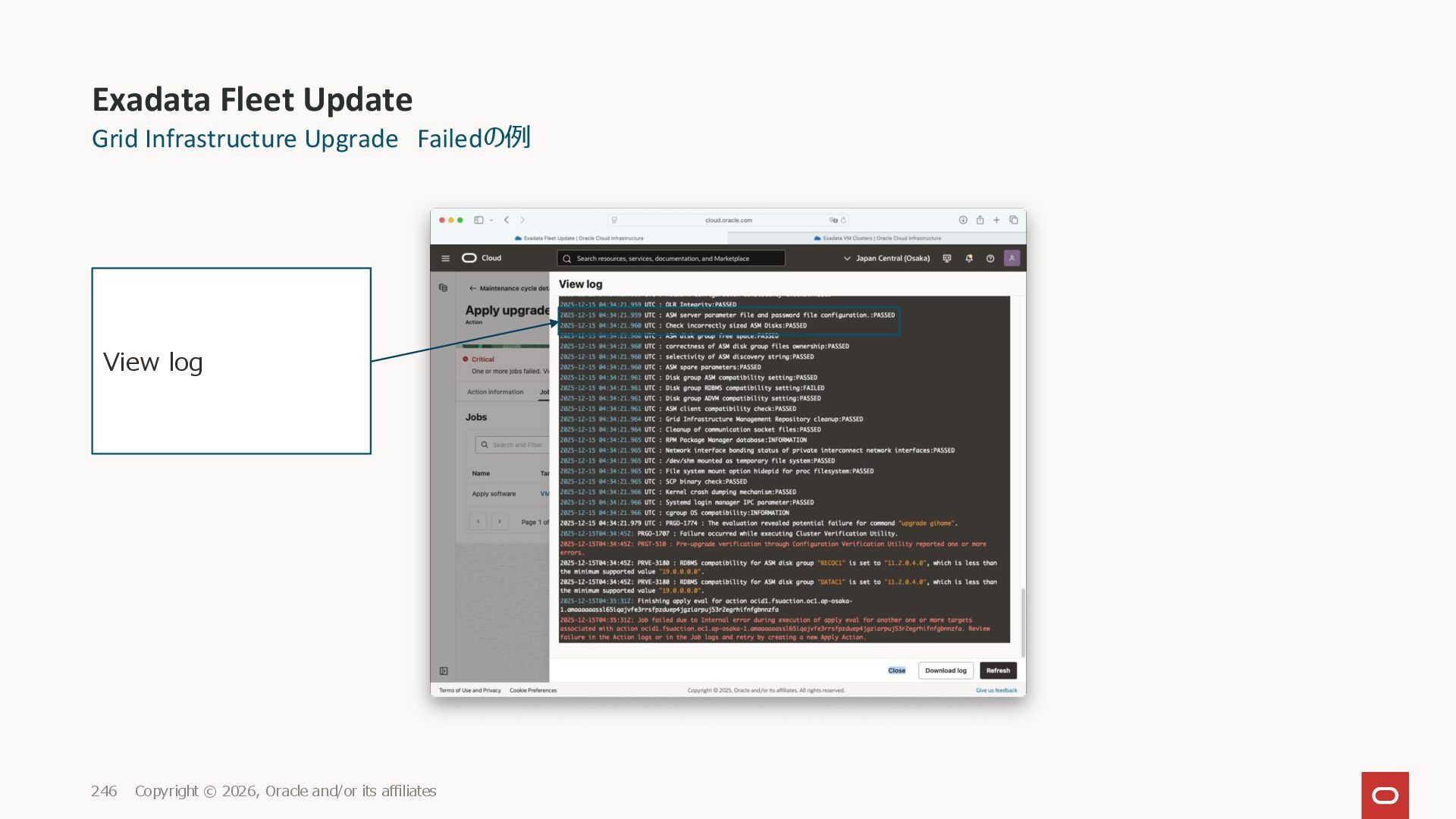Expand the Safari sidebar dropdown arrow
Image resolution: width=1456 pixels, height=819 pixels.
coord(491,220)
